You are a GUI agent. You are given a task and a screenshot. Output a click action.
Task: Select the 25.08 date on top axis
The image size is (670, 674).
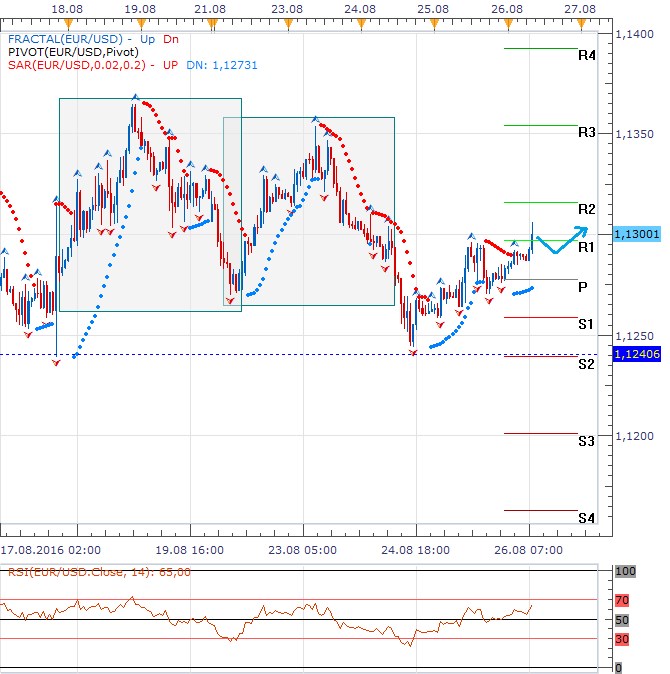tap(433, 8)
